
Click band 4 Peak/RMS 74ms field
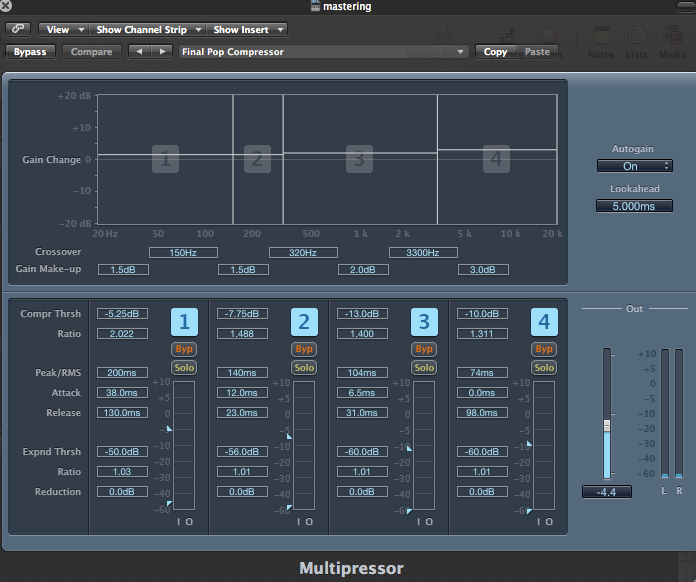(x=482, y=372)
